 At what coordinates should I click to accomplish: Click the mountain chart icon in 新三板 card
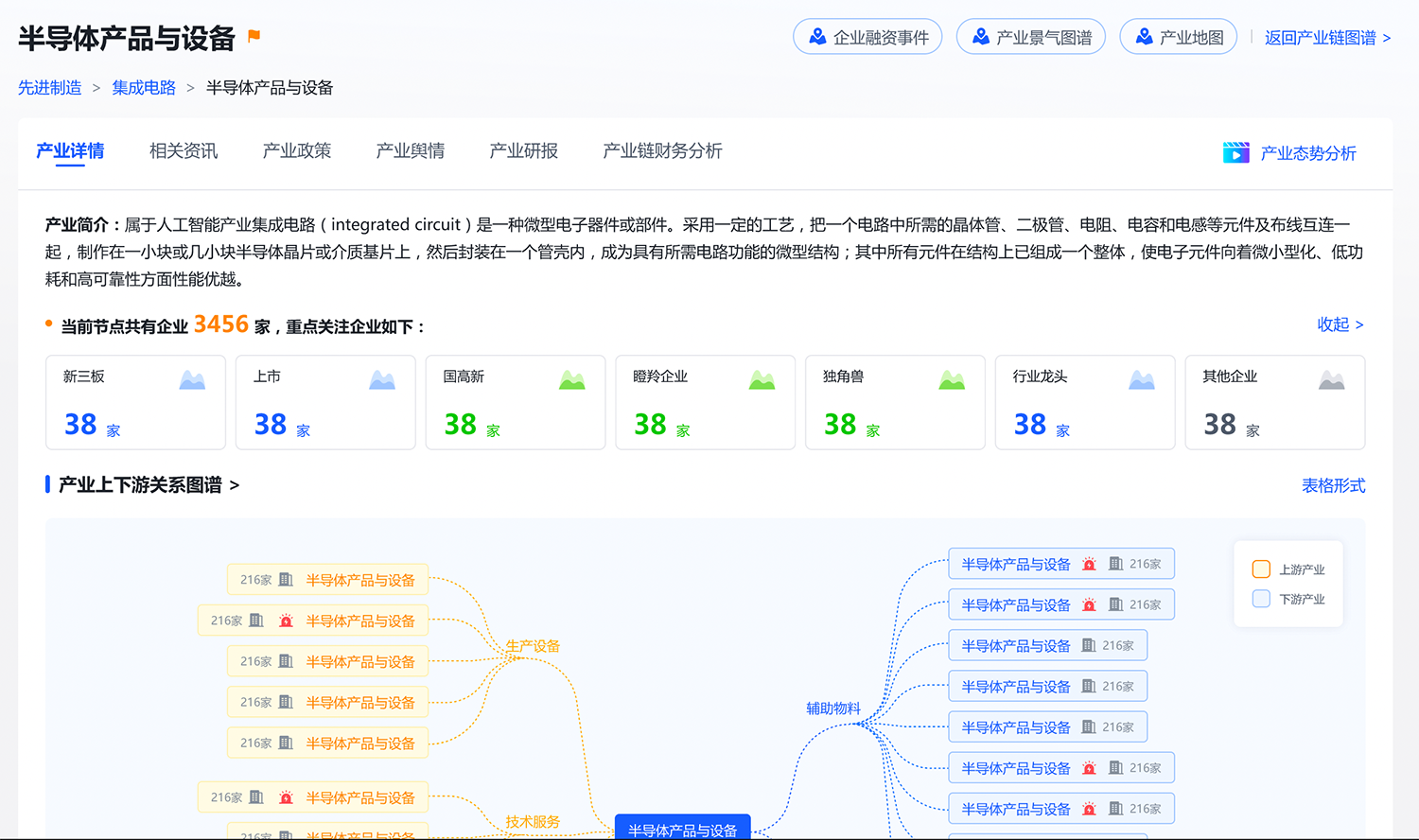tap(192, 380)
